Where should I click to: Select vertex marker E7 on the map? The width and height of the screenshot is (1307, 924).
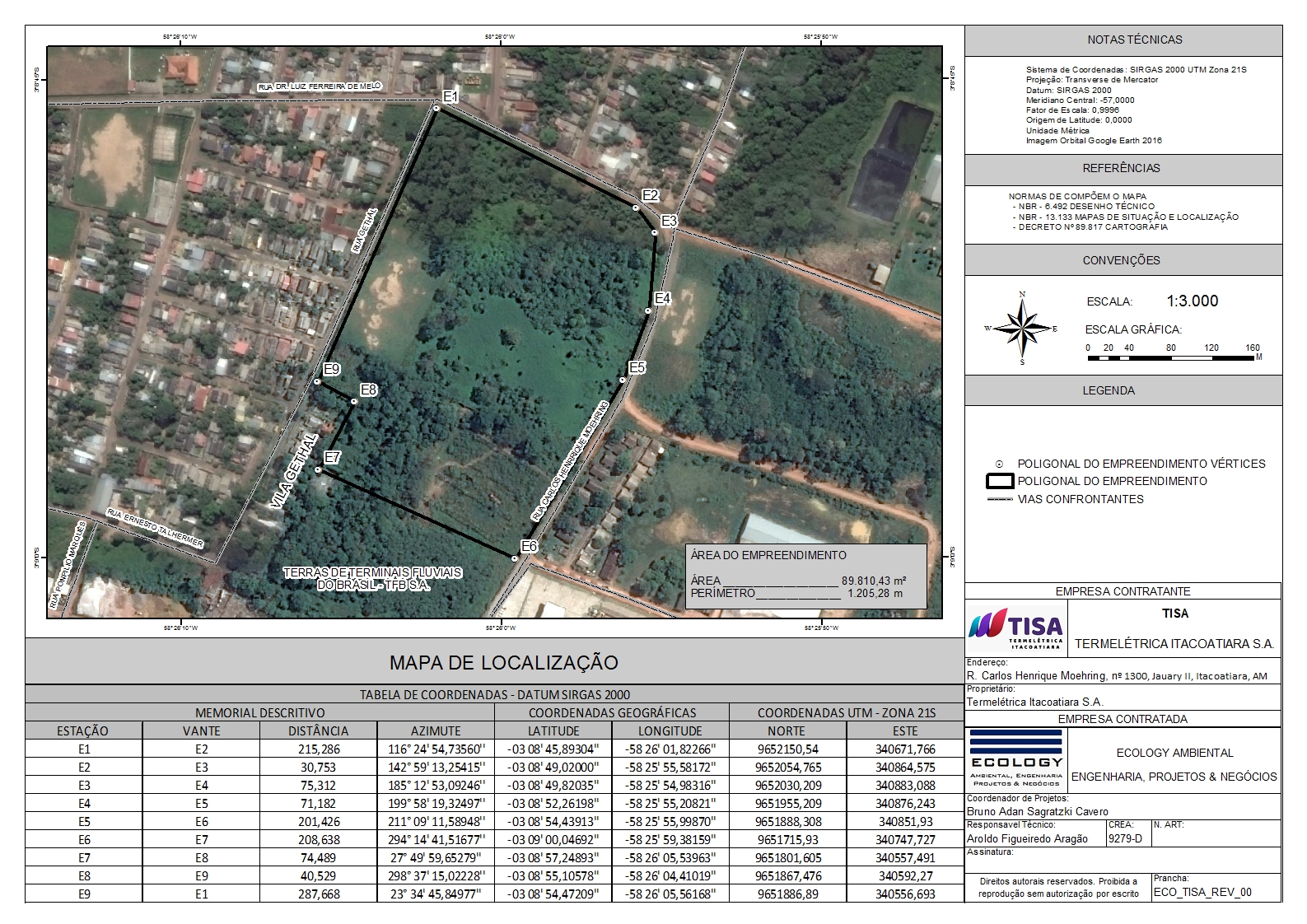318,469
